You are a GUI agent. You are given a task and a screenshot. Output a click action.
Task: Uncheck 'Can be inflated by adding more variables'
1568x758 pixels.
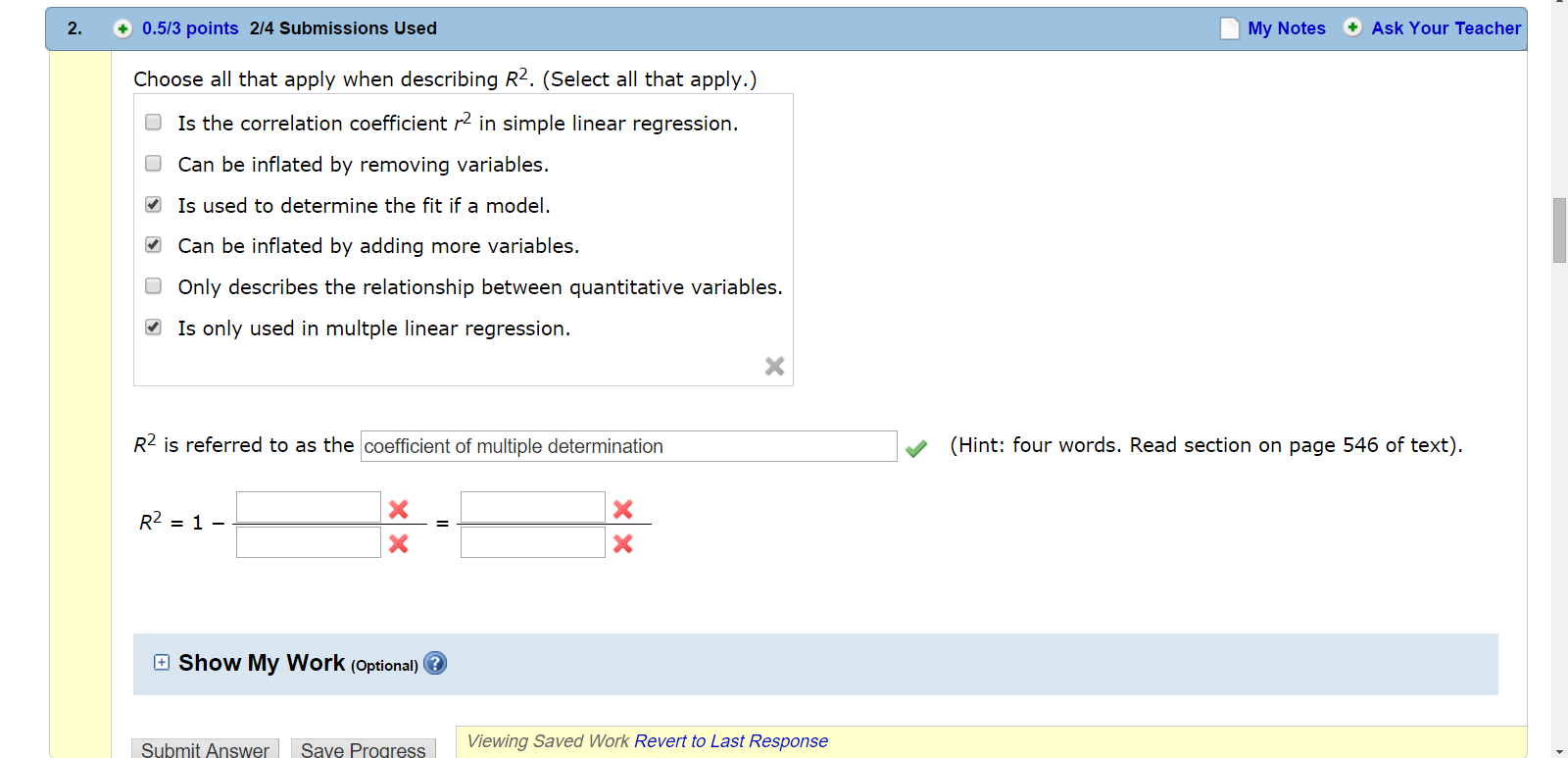pyautogui.click(x=153, y=244)
